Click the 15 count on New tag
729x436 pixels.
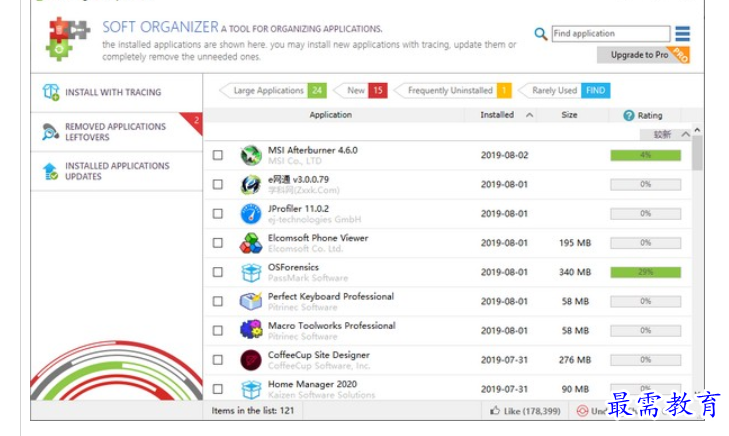378,91
